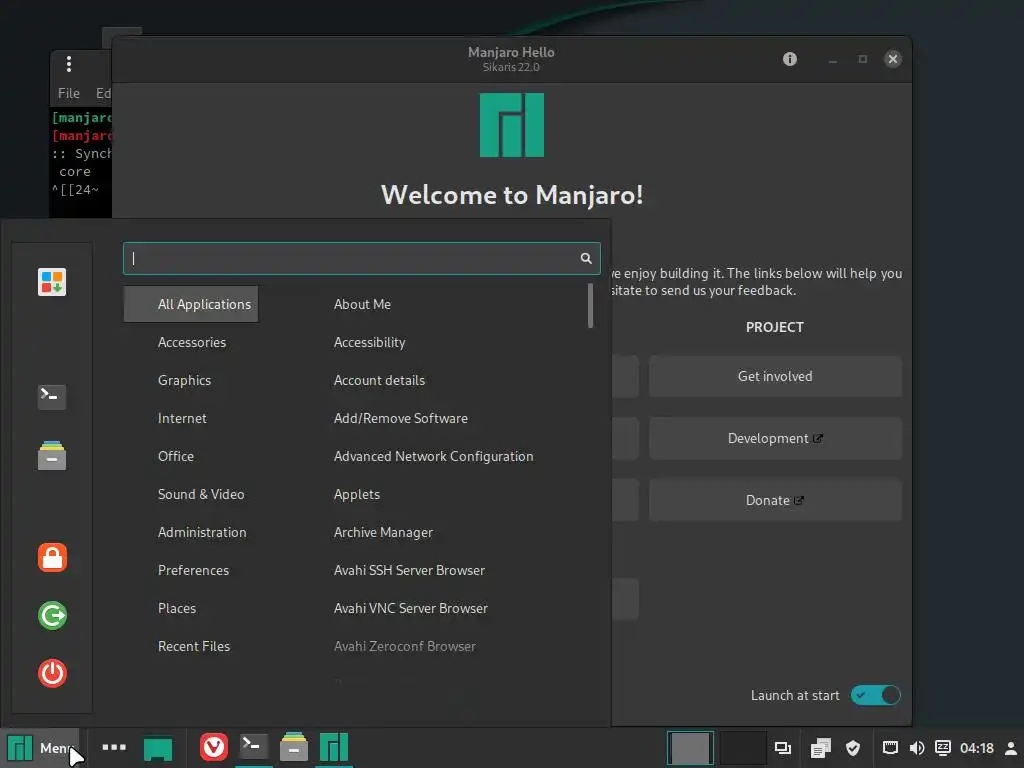
Task: Launch Avahi Zeroconf Browser
Action: [x=404, y=646]
